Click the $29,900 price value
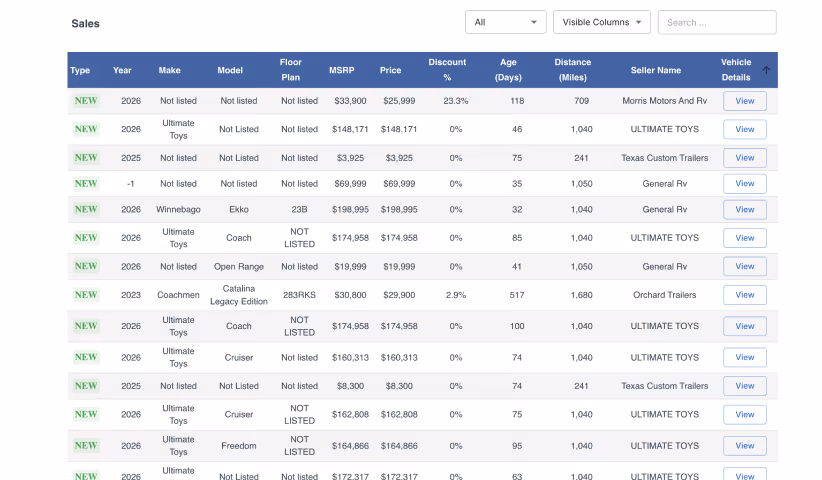Screen dimensions: 822x480 click(x=399, y=295)
